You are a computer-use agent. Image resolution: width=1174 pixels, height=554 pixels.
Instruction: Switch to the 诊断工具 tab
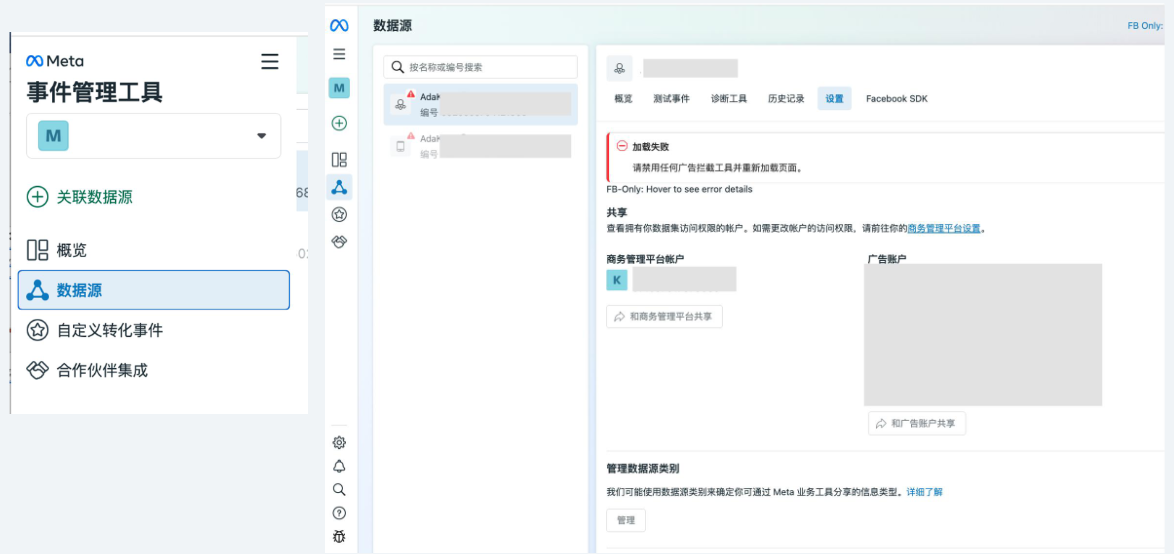[729, 99]
